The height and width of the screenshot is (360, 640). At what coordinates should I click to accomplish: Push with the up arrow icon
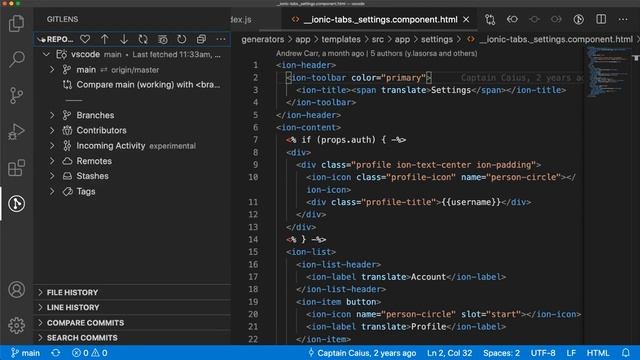pyautogui.click(x=104, y=39)
